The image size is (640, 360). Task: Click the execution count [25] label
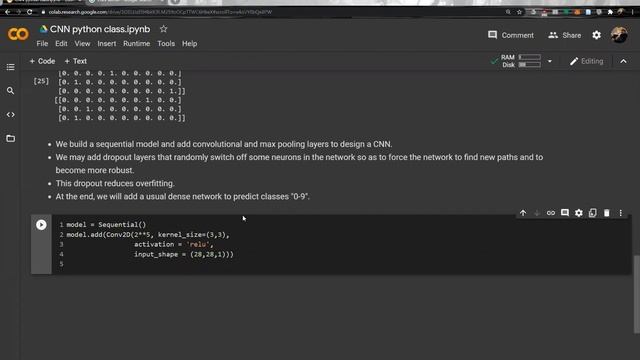[41, 81]
